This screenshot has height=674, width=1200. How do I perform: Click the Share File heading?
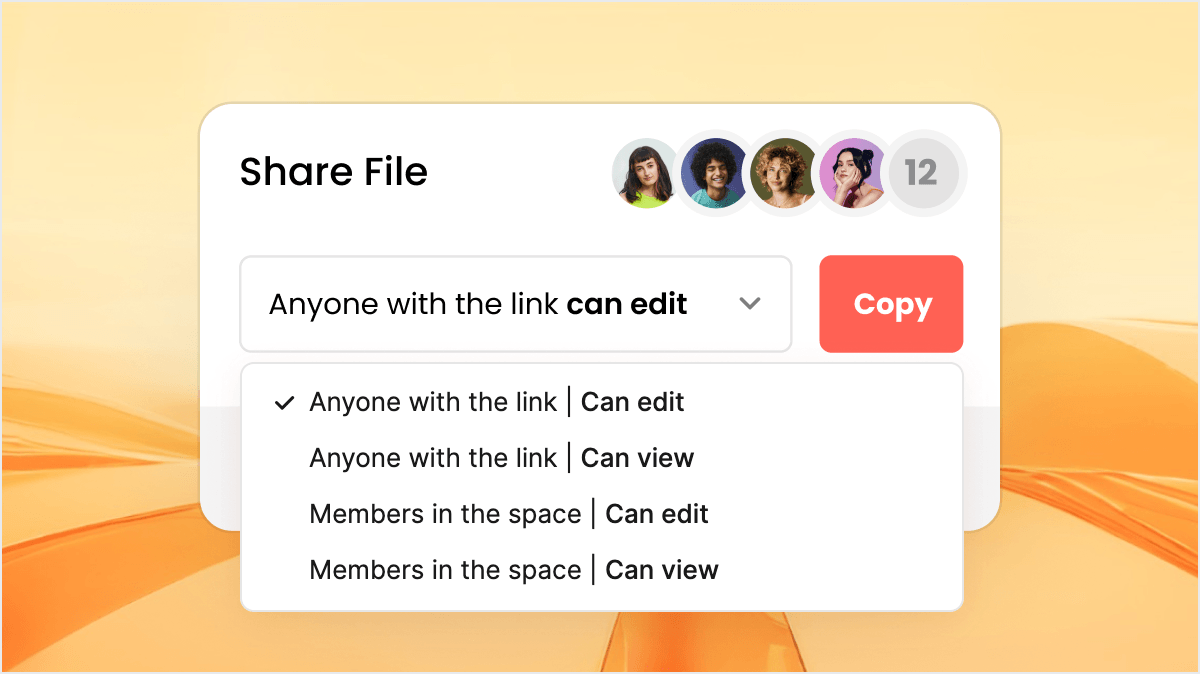pyautogui.click(x=333, y=172)
